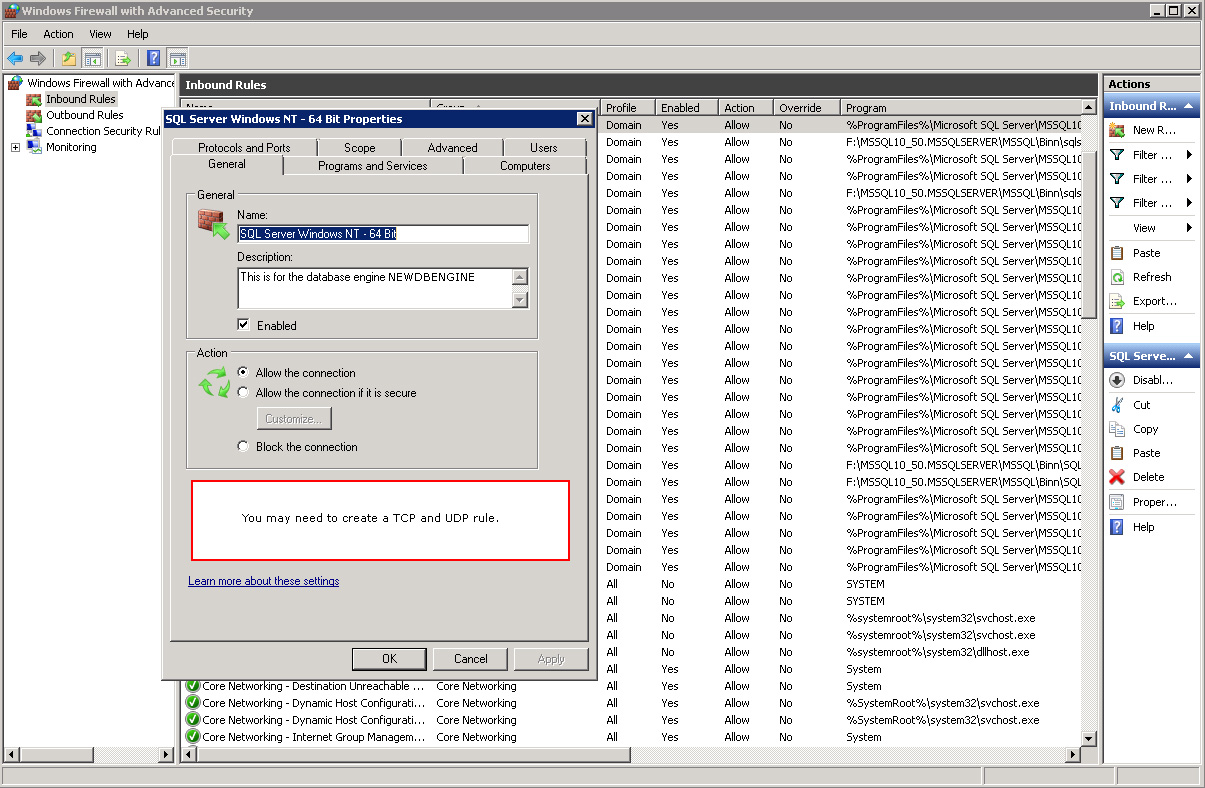Image resolution: width=1205 pixels, height=788 pixels.
Task: Click rules list horizontal scrollbar right arrow
Action: coord(1072,754)
